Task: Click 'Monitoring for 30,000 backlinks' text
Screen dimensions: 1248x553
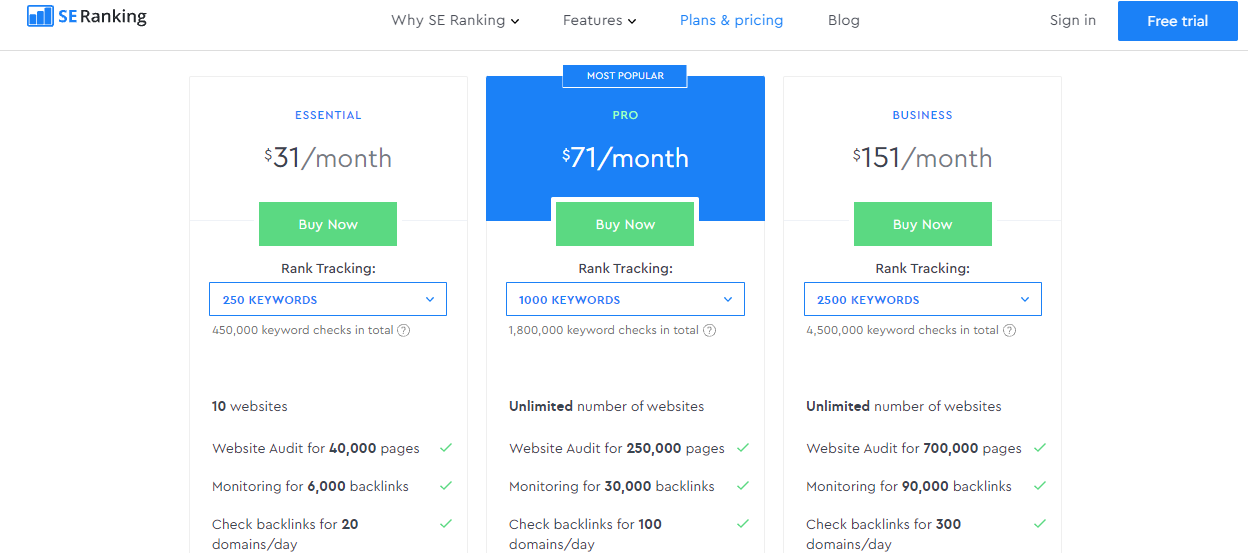Action: click(612, 486)
